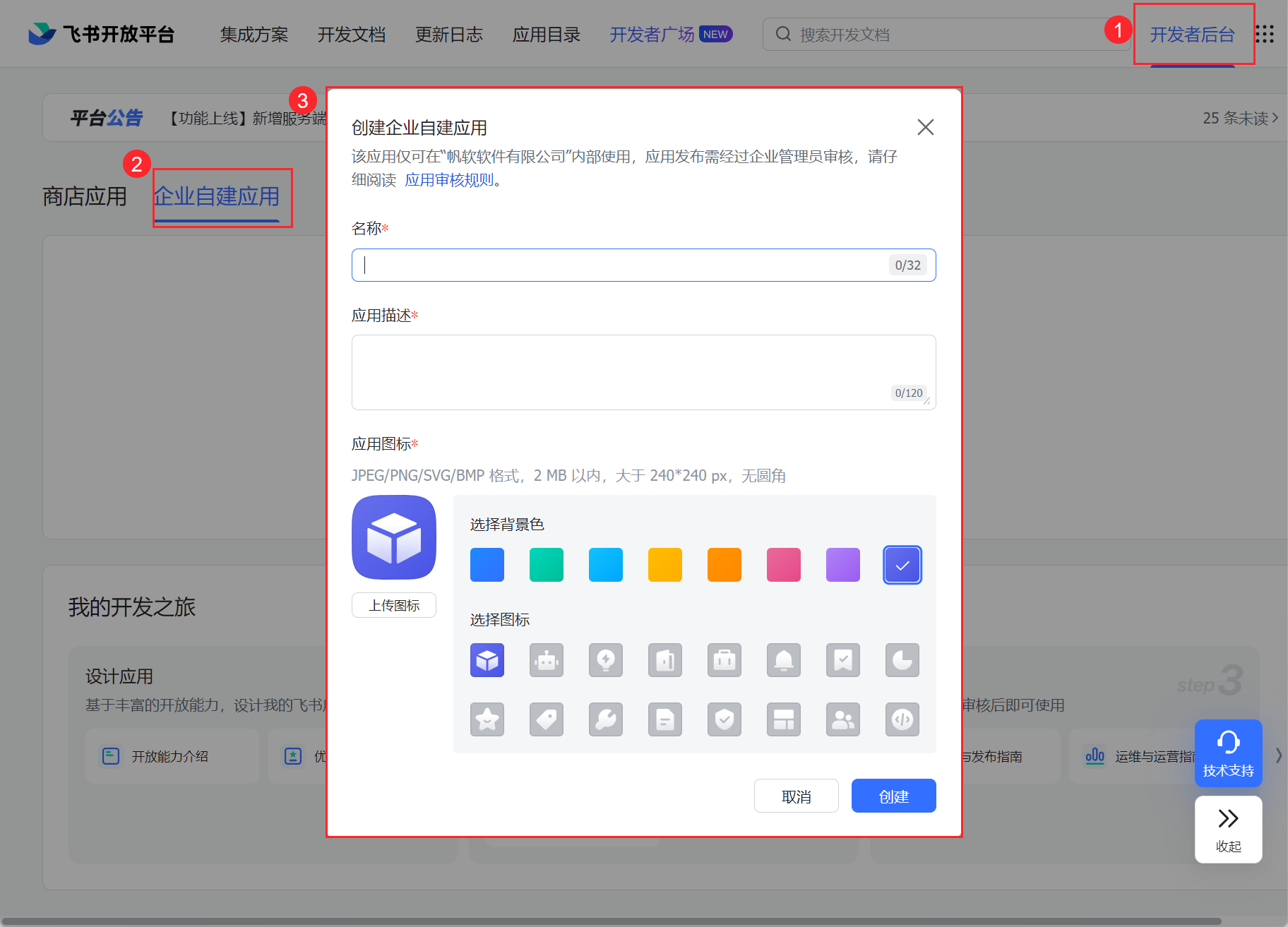Show next journey cards with right chevron

click(1279, 755)
